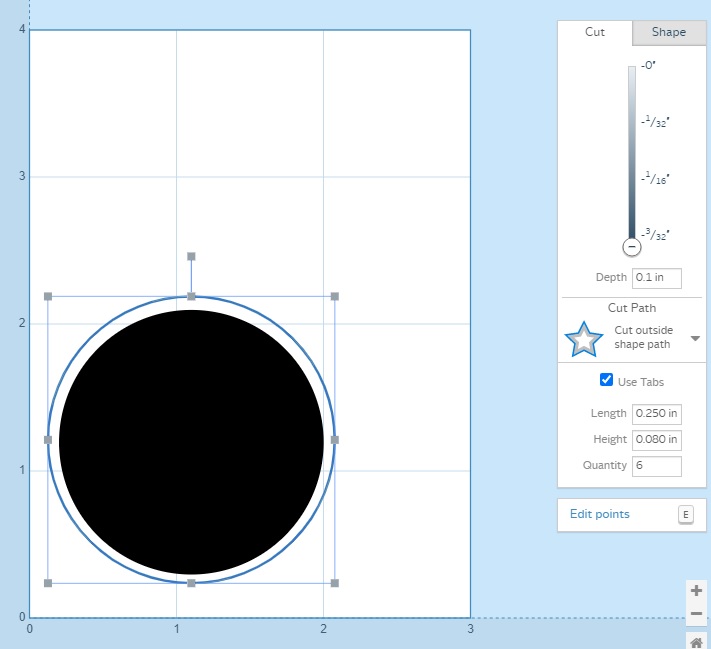Click the depth slider handle knob
This screenshot has width=711, height=649.
click(631, 247)
